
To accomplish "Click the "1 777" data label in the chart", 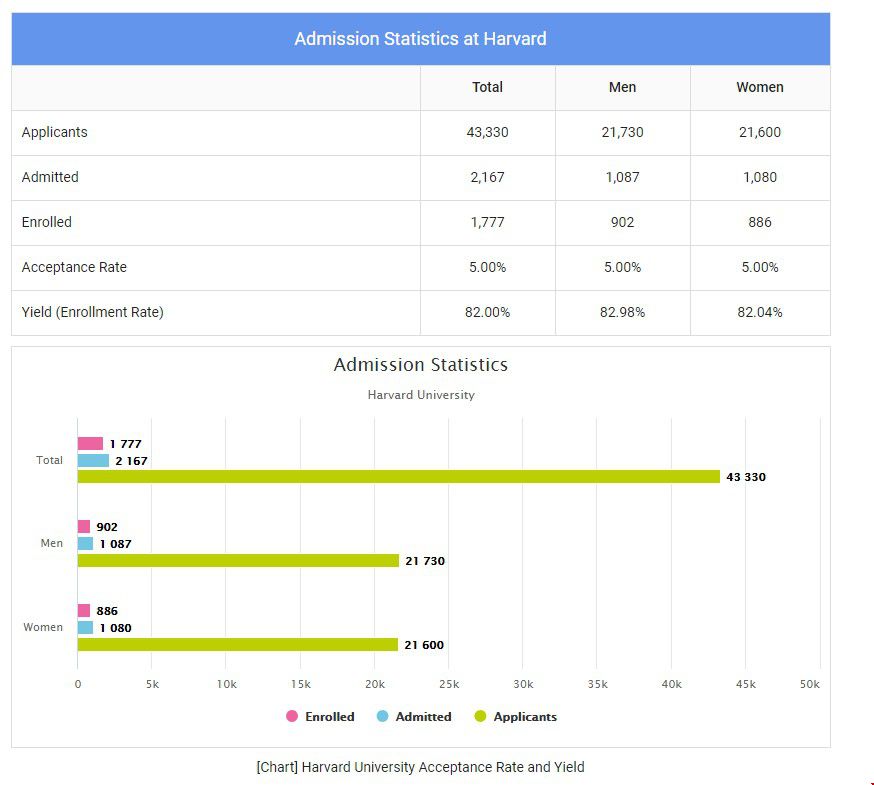I will pyautogui.click(x=125, y=444).
